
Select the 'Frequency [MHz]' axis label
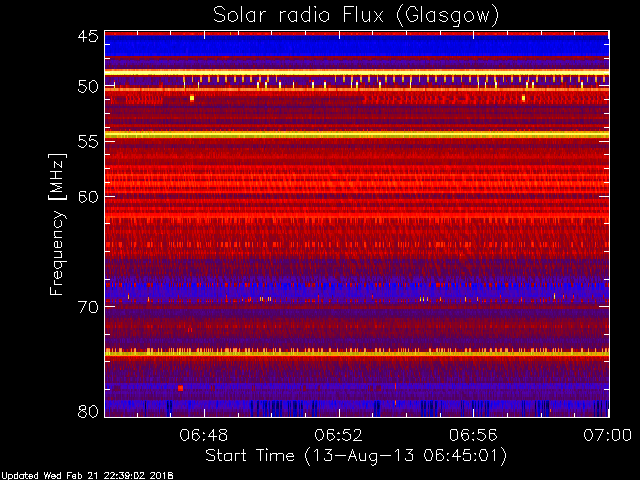click(58, 224)
